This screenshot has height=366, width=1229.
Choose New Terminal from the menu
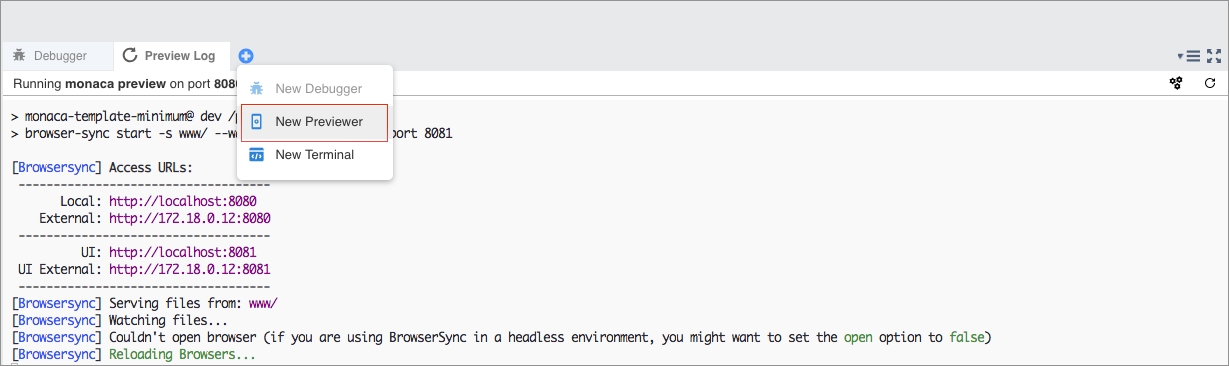pyautogui.click(x=314, y=155)
